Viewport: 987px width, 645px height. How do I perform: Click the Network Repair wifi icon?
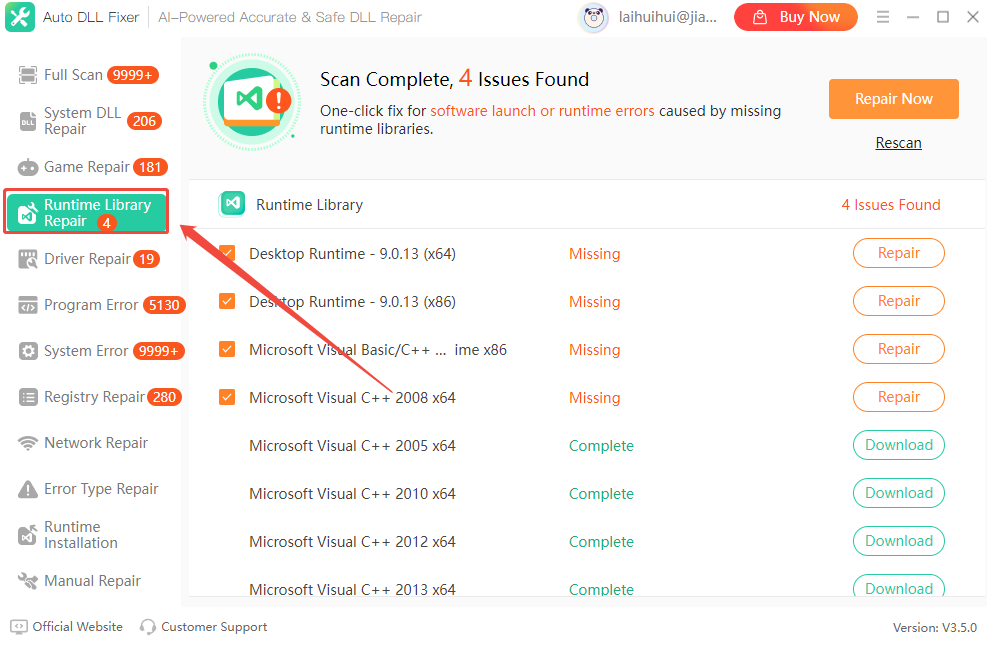28,443
